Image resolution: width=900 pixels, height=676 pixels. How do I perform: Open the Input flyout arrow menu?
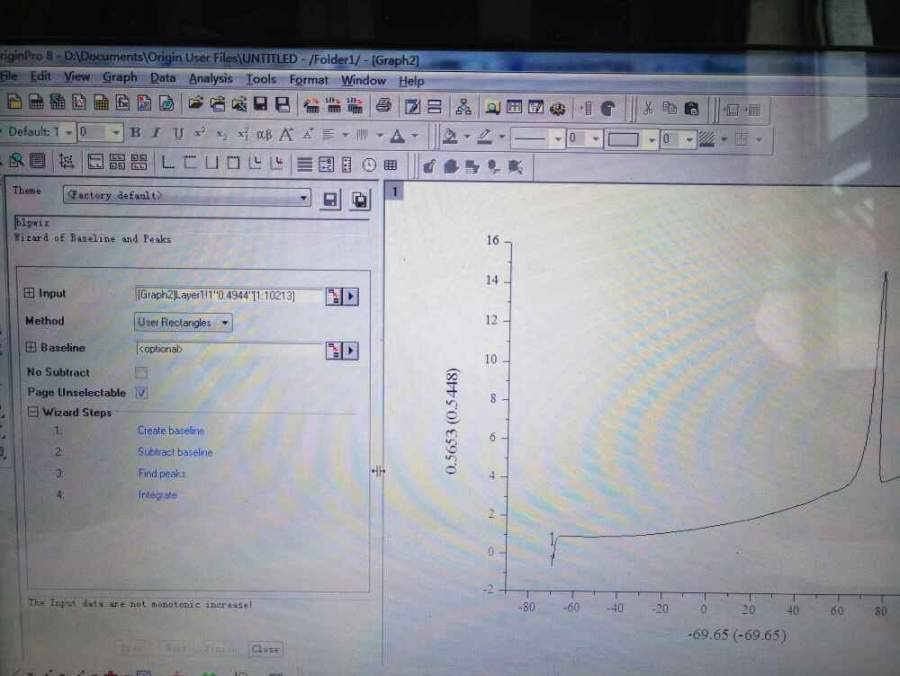coord(351,297)
